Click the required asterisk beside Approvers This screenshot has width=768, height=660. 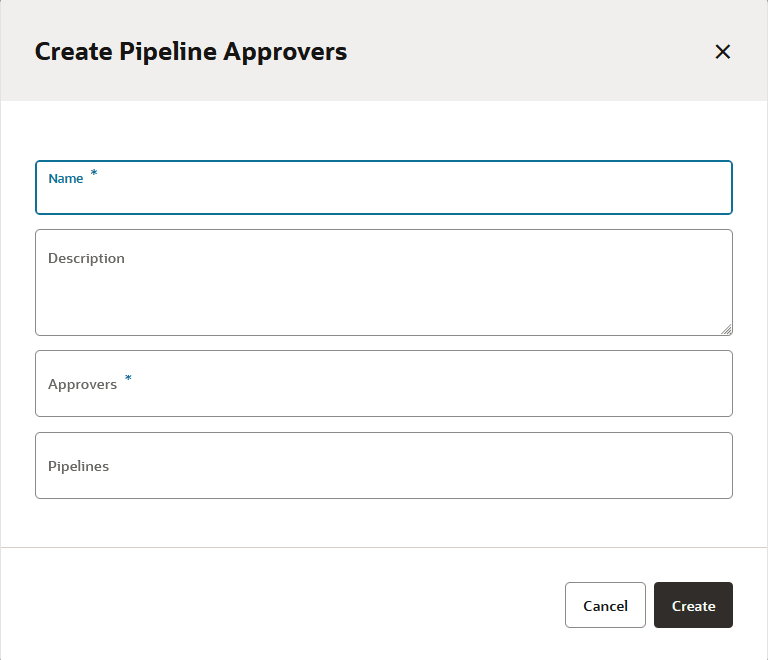128,379
